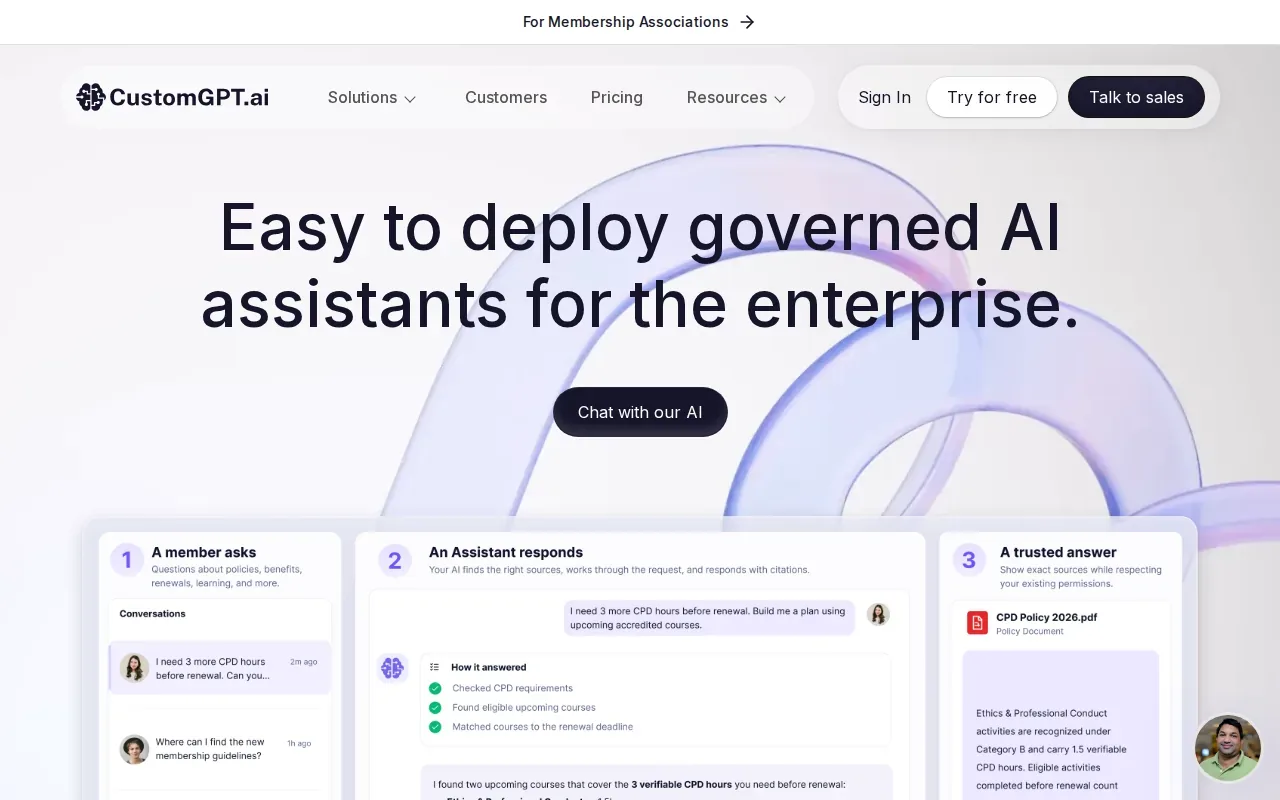Click the arrow next to For Membership Associations
This screenshot has height=800, width=1280.
click(x=747, y=22)
